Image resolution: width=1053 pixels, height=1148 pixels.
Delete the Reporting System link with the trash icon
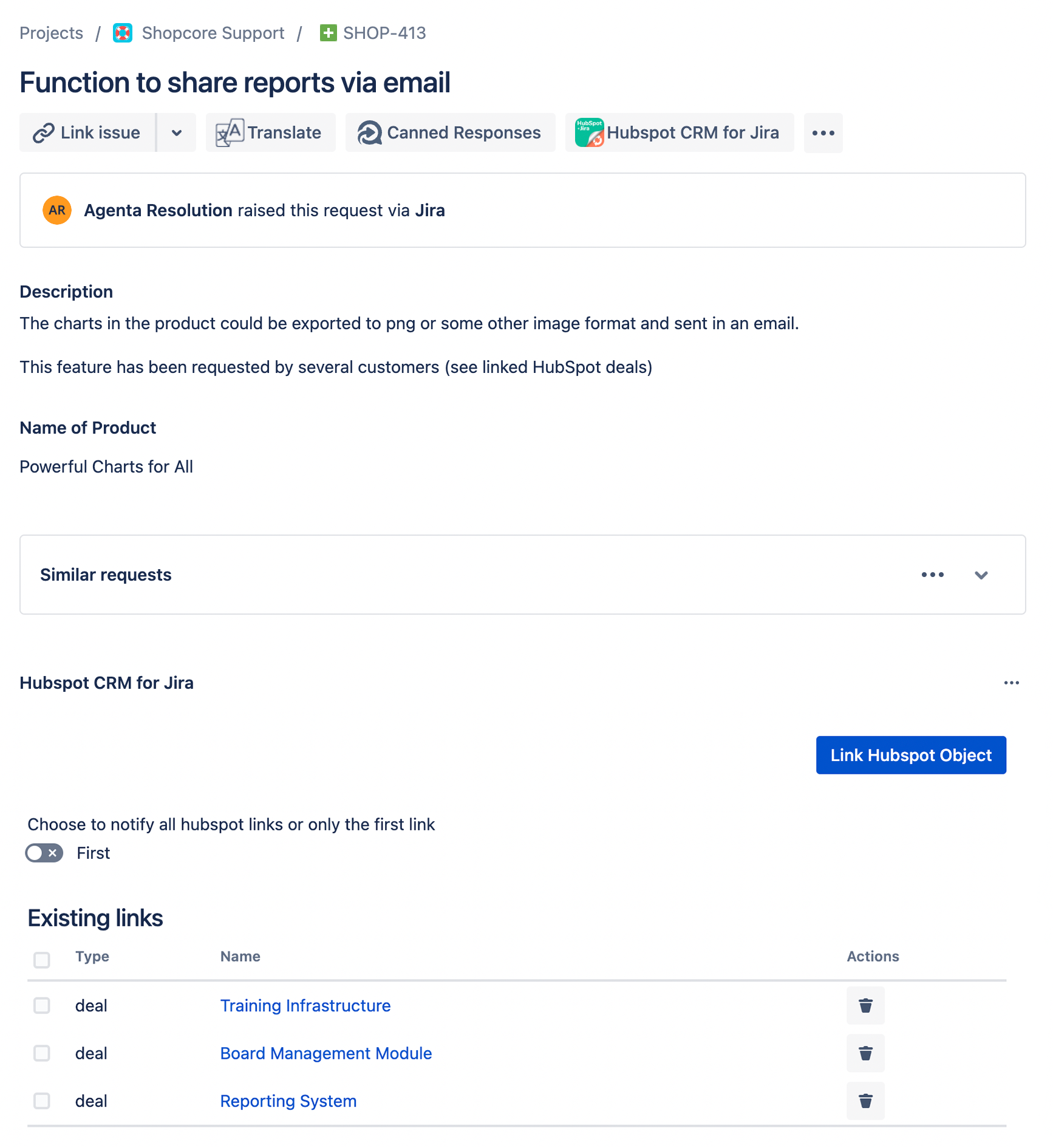click(865, 1101)
